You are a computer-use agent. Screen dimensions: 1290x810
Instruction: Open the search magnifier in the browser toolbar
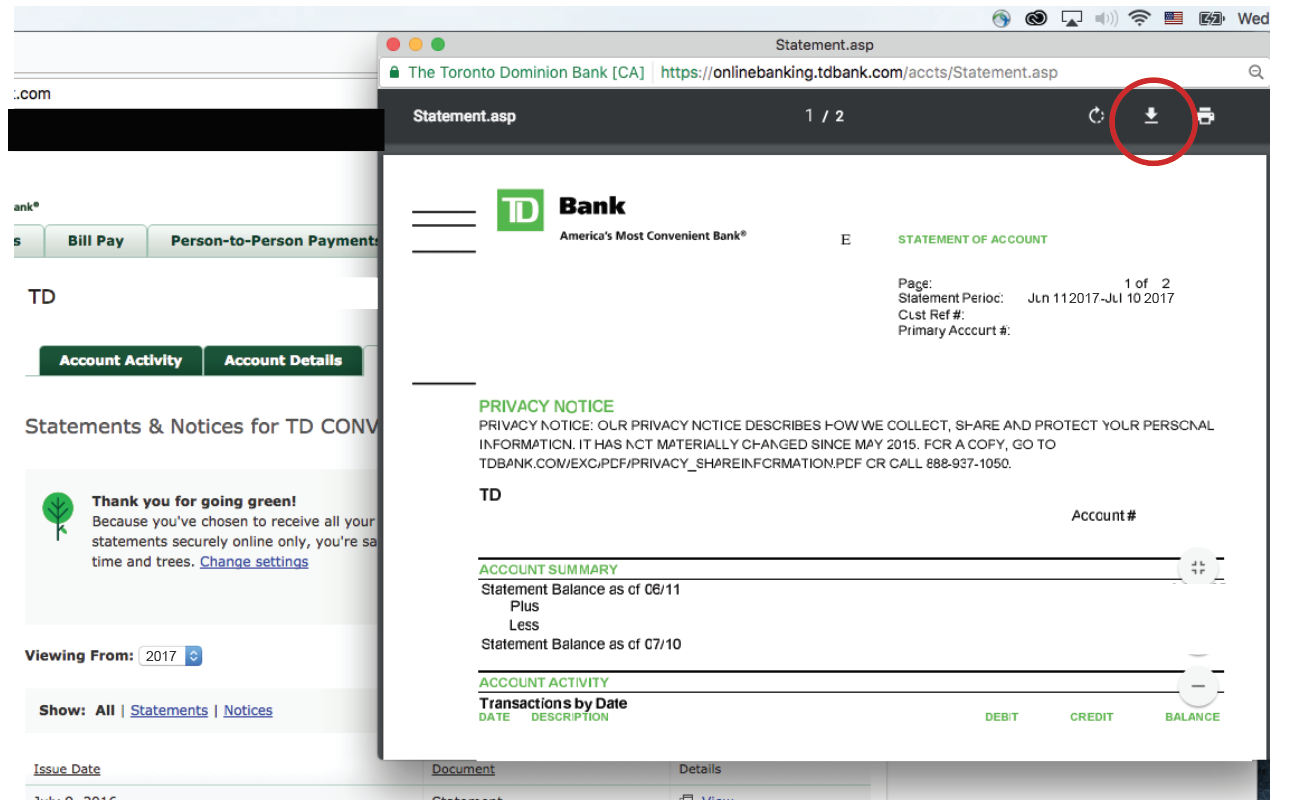pyautogui.click(x=1256, y=72)
